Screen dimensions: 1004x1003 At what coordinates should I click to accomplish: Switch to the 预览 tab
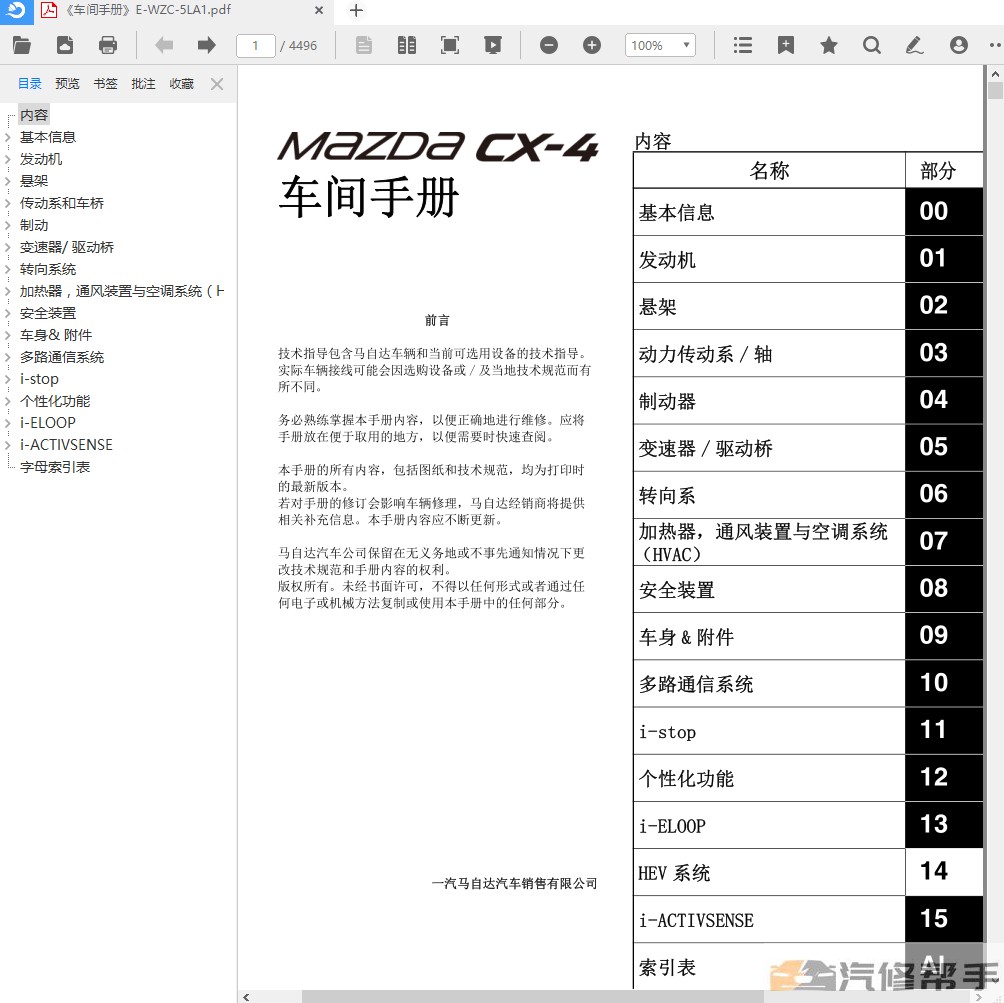tap(67, 84)
